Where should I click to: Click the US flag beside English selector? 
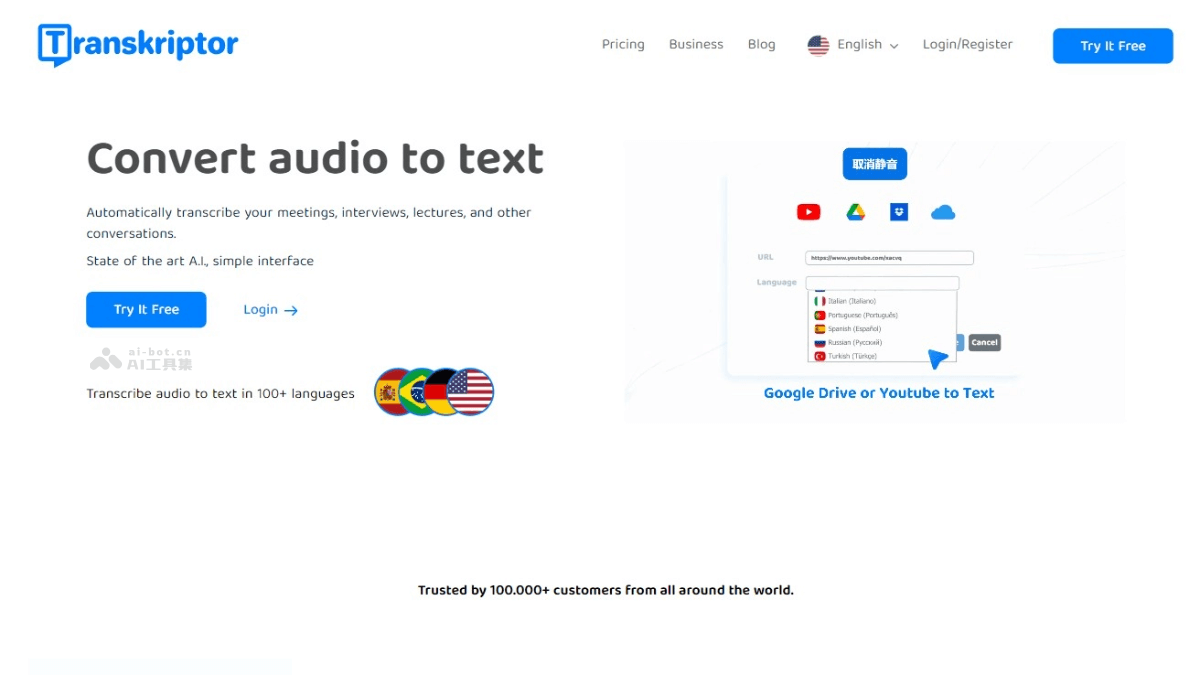[x=819, y=44]
